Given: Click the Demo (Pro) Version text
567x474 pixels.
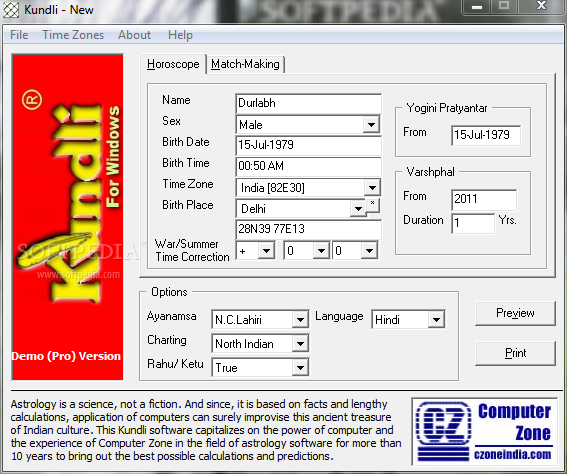Looking at the screenshot, I should [x=66, y=356].
